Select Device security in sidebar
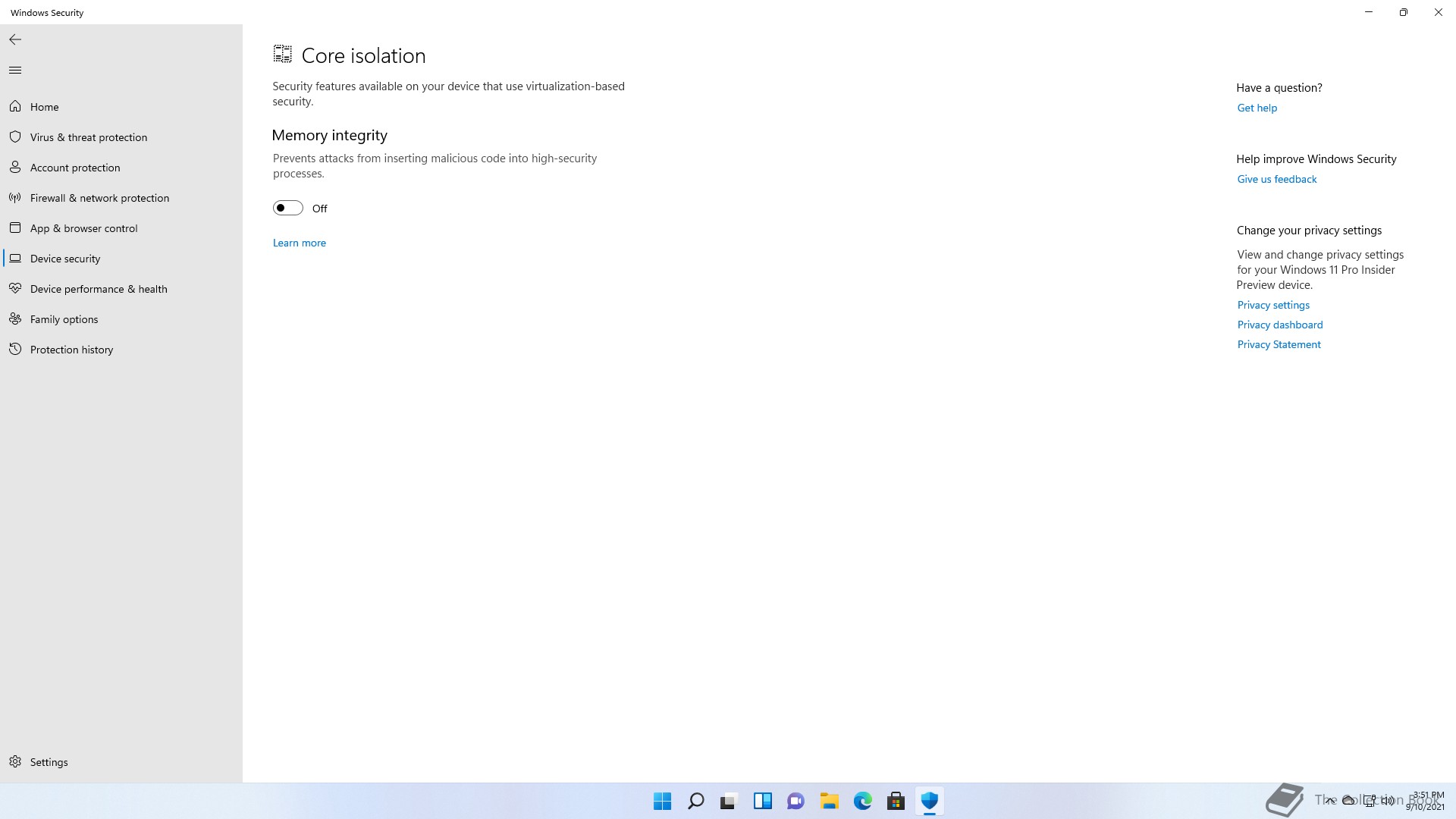 tap(121, 259)
